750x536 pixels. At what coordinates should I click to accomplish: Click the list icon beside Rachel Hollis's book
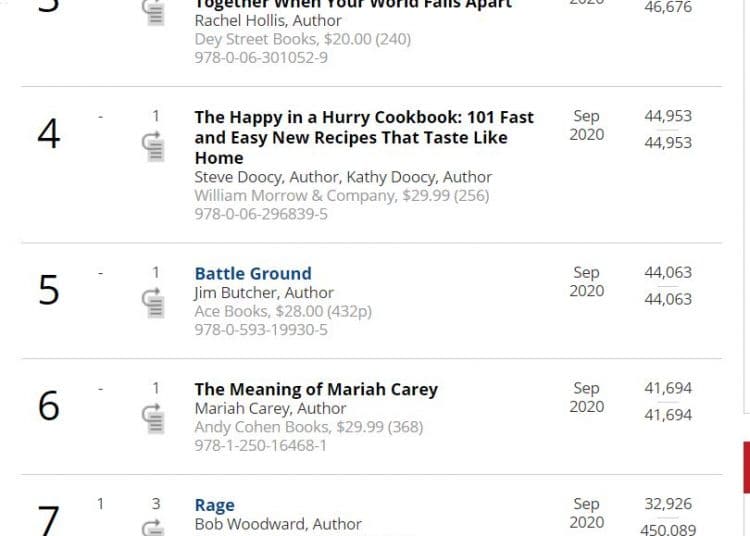point(155,11)
